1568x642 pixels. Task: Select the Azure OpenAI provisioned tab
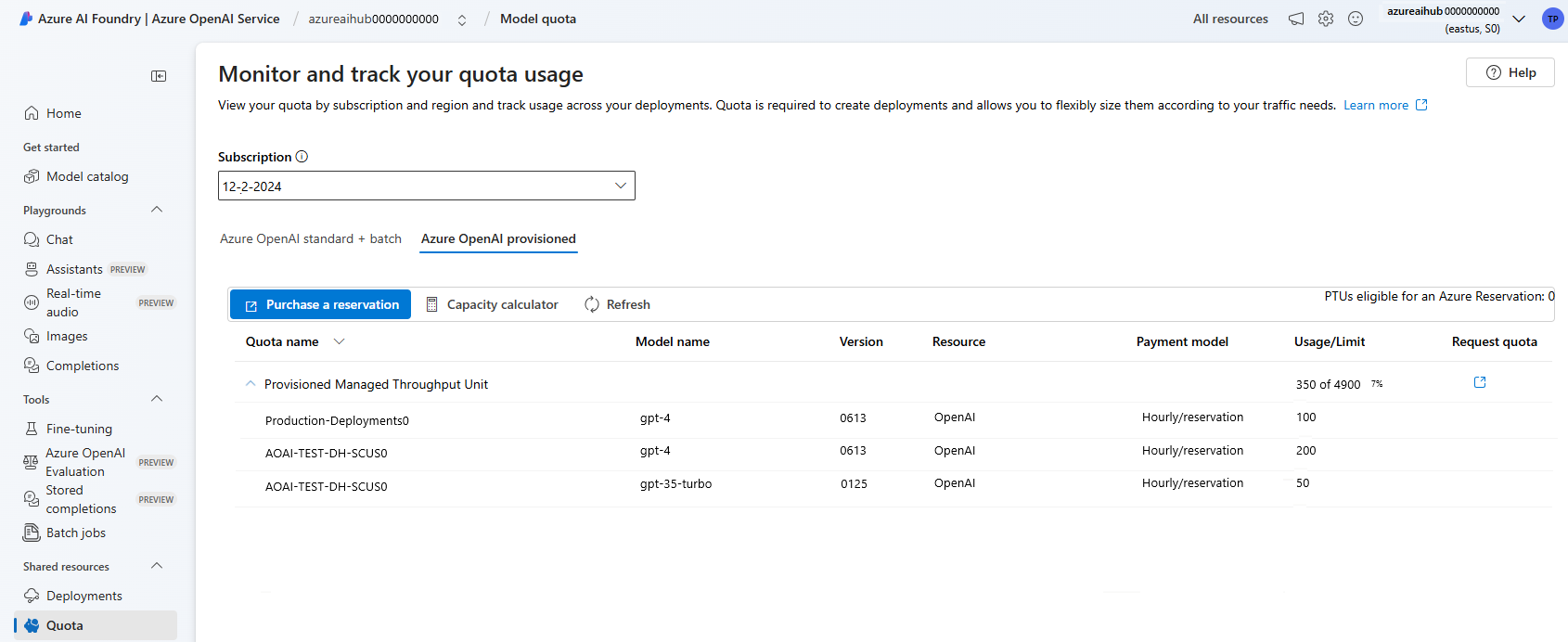[x=498, y=238]
